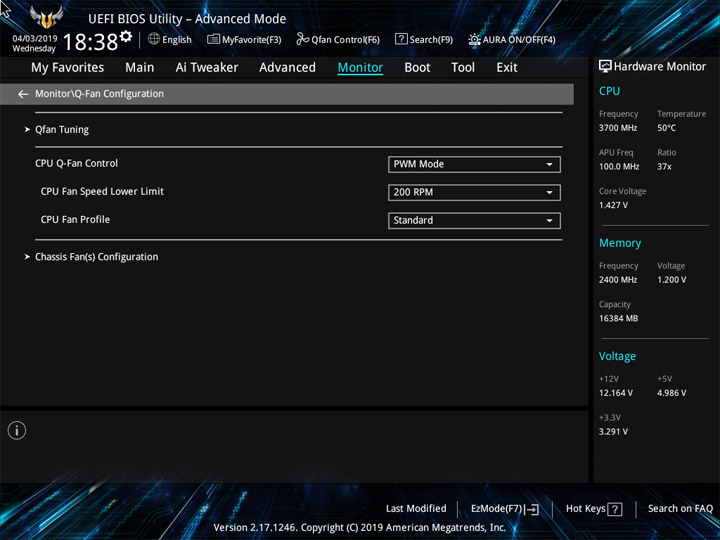This screenshot has width=720, height=540.
Task: Open the Exit tab
Action: coord(507,68)
